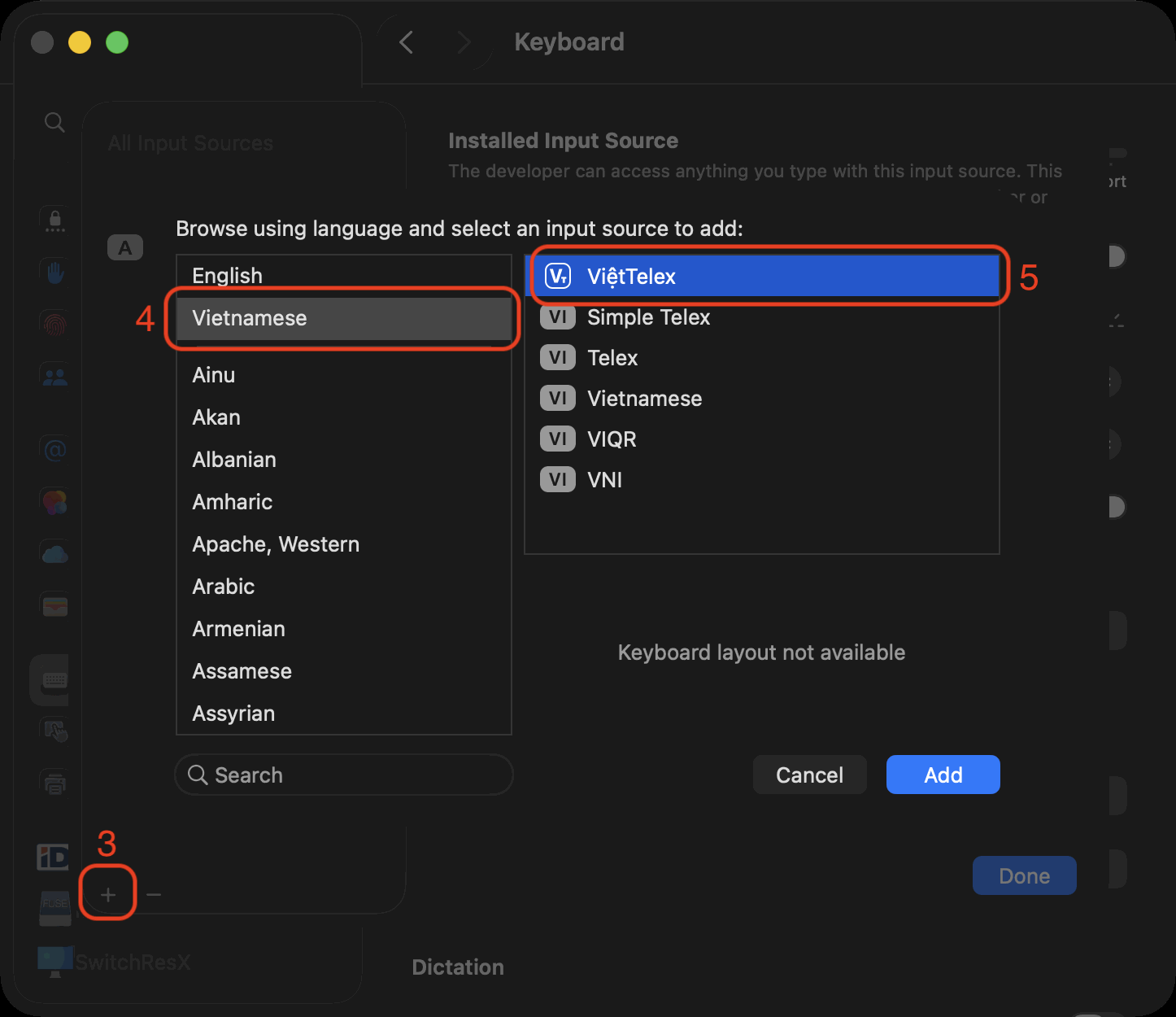Viewport: 1176px width, 1017px height.
Task: Click the A input source icon
Action: pyautogui.click(x=125, y=247)
